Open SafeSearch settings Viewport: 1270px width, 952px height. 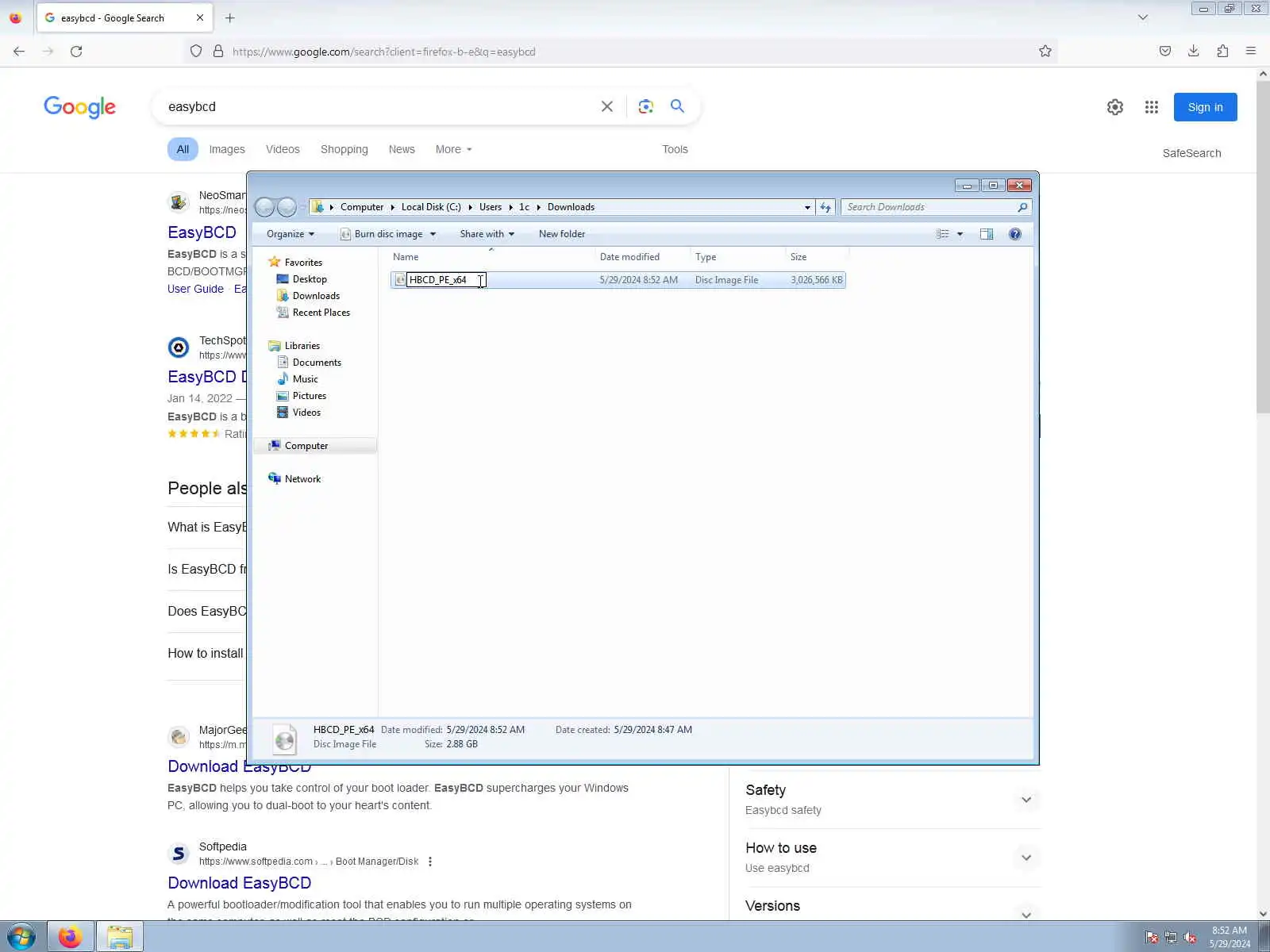tap(1191, 153)
